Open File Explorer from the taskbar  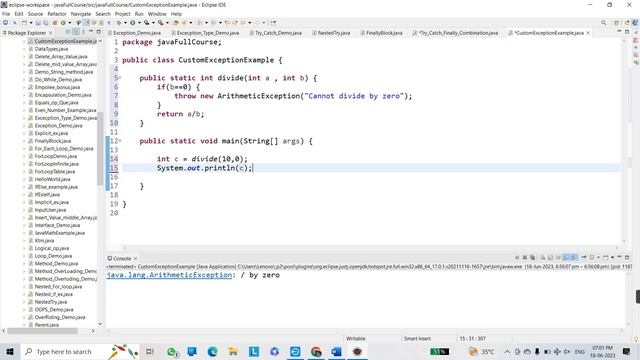tap(233, 351)
